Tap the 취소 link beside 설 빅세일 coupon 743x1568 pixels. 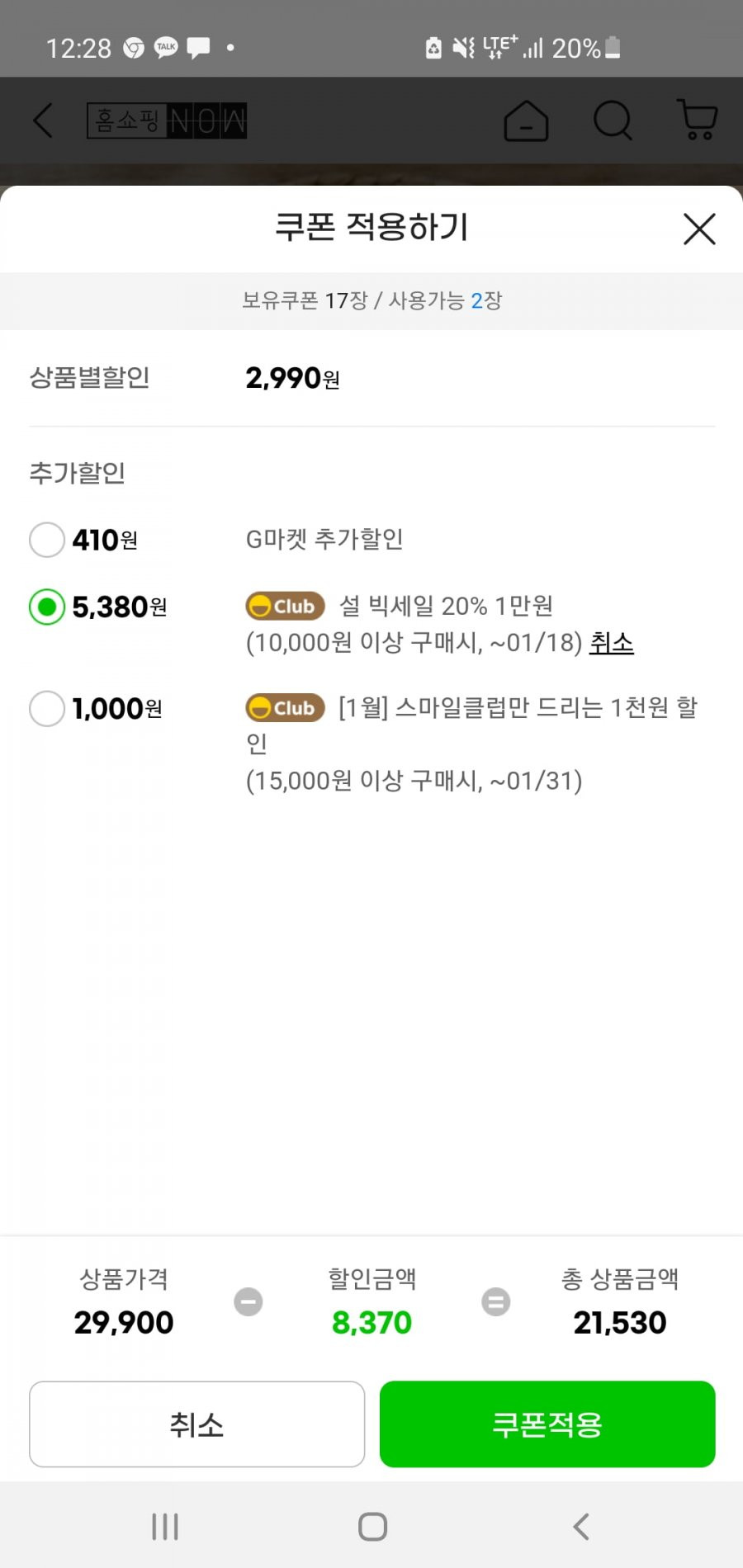pos(611,643)
